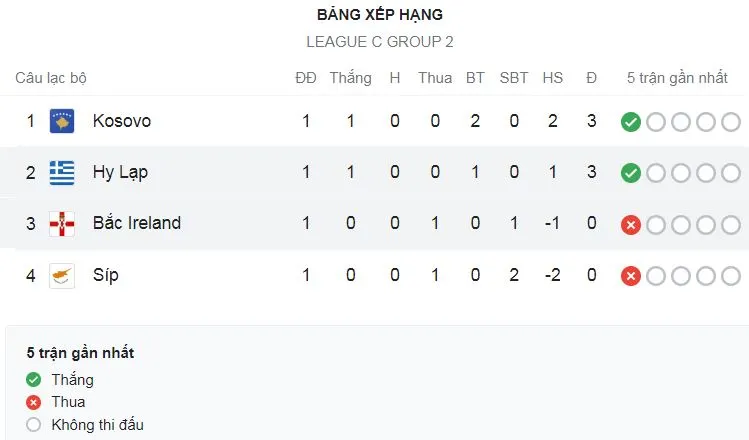The height and width of the screenshot is (440, 749).
Task: Click the Thắng column header
Action: pos(350,78)
